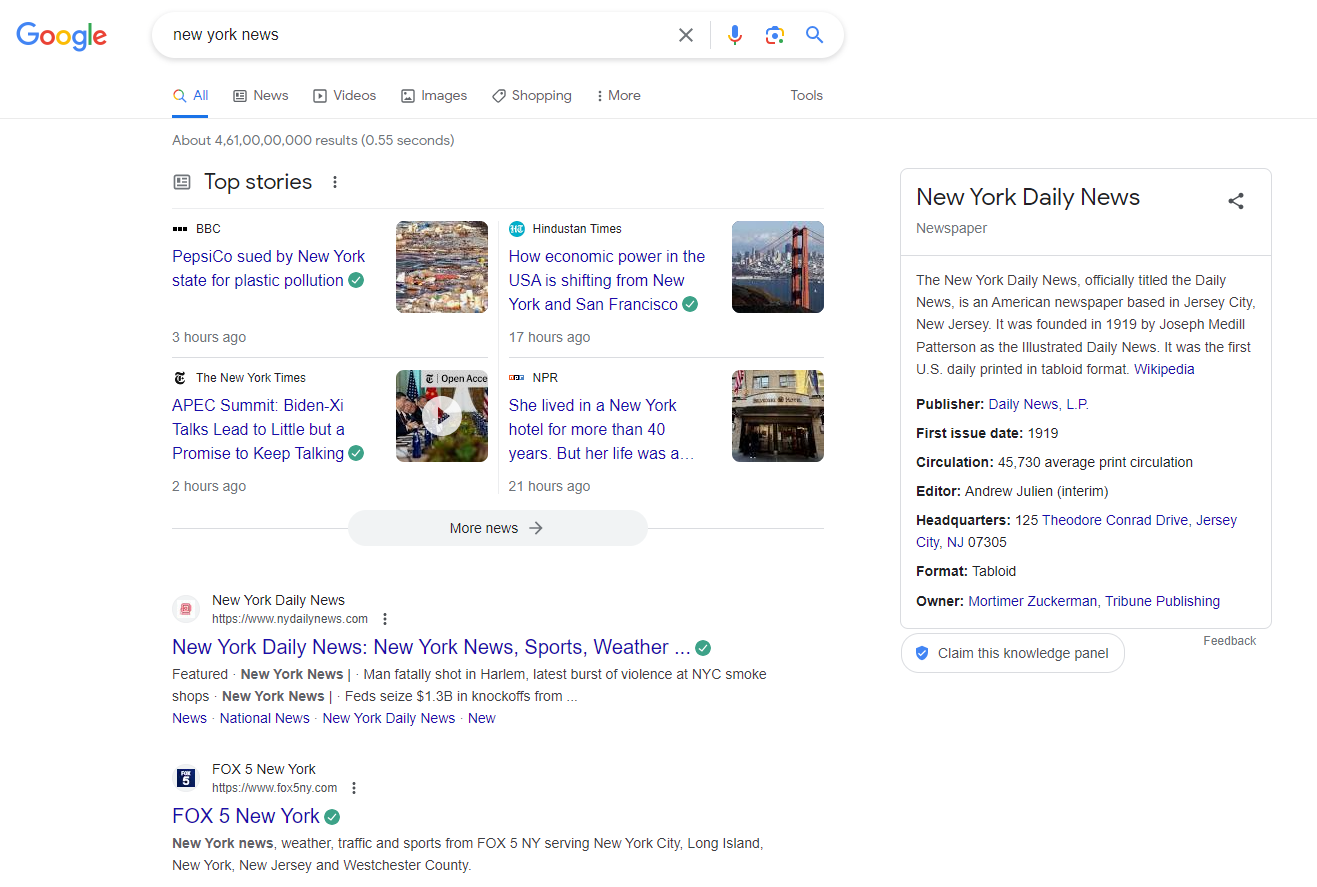1317x887 pixels.
Task: Click the verified badge on the PepsiCo story
Action: click(356, 280)
